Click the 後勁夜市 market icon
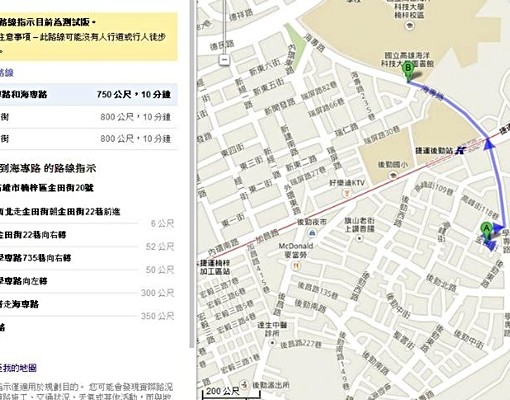This screenshot has height=400, width=510. [x=312, y=233]
